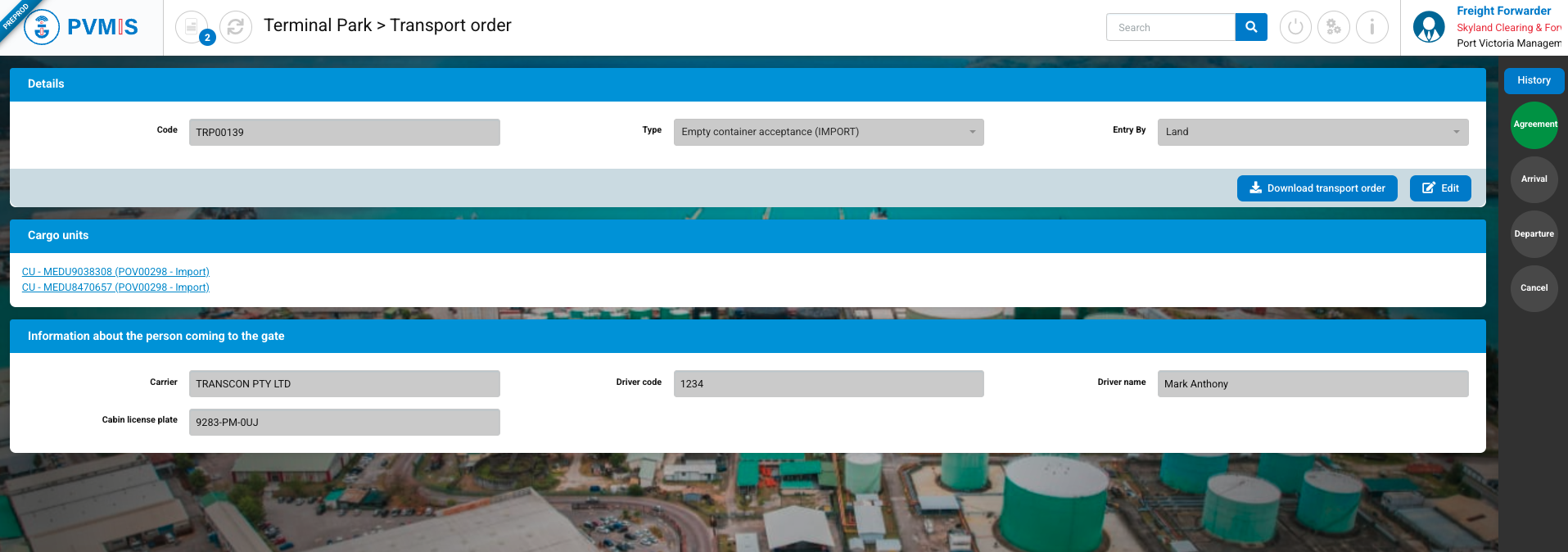
Task: Click the power logout icon
Action: [x=1295, y=27]
